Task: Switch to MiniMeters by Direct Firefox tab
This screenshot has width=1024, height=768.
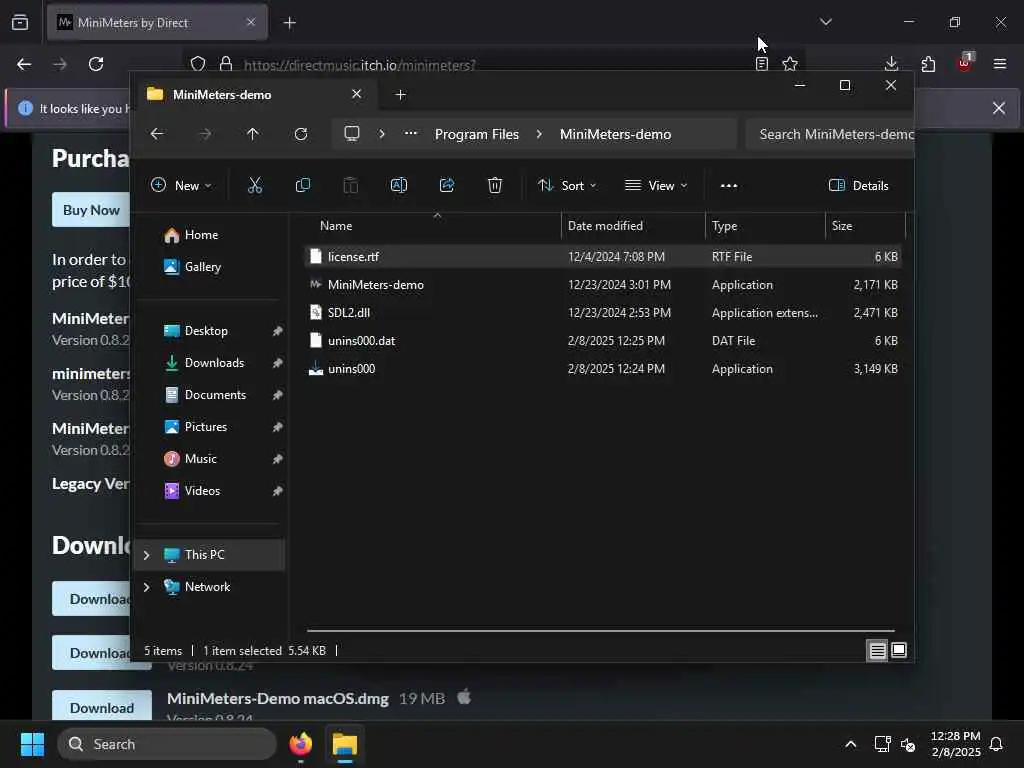Action: [x=157, y=23]
